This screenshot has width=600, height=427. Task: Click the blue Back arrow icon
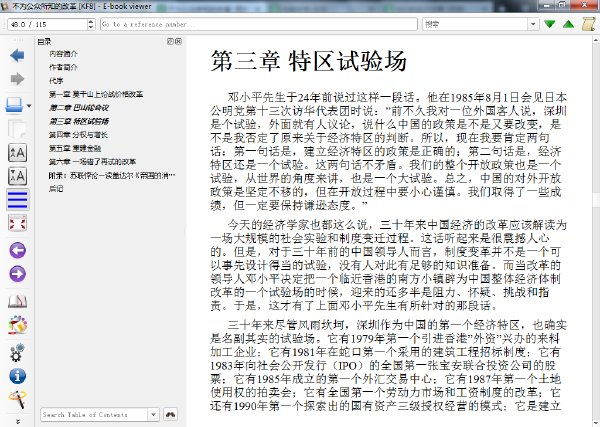17,56
